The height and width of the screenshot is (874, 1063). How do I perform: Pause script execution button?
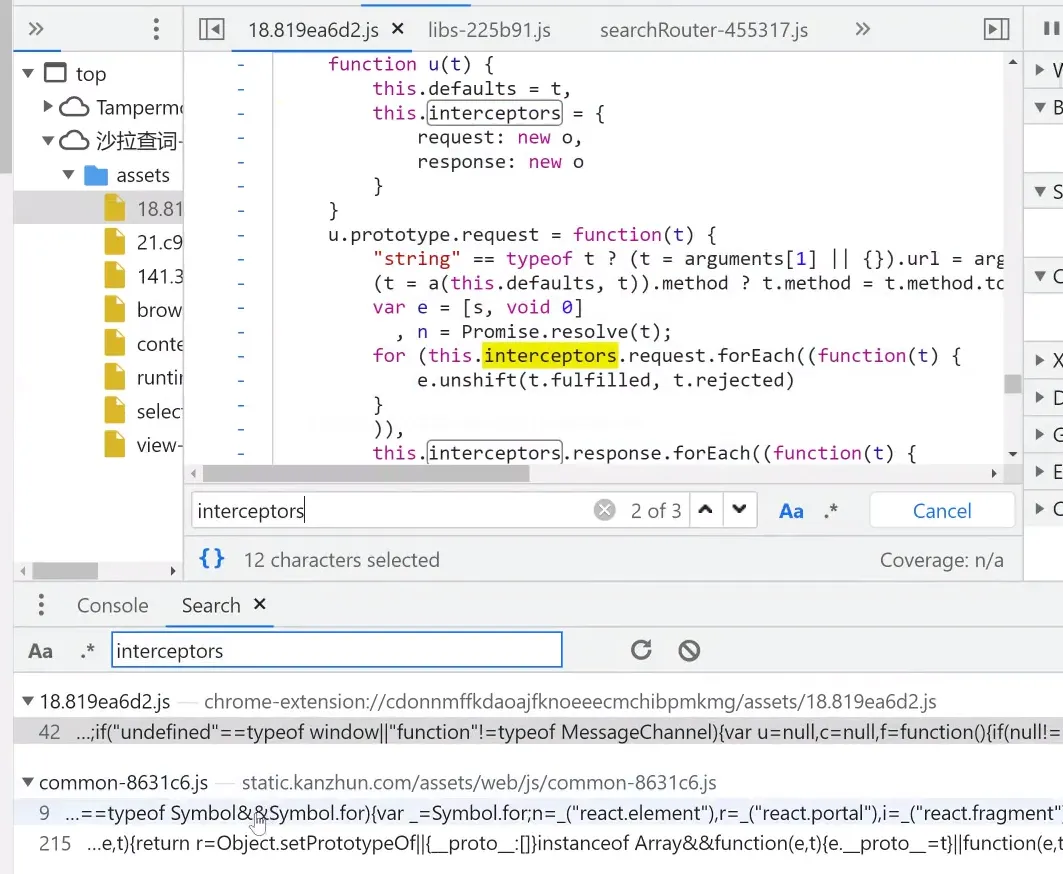(x=1051, y=28)
